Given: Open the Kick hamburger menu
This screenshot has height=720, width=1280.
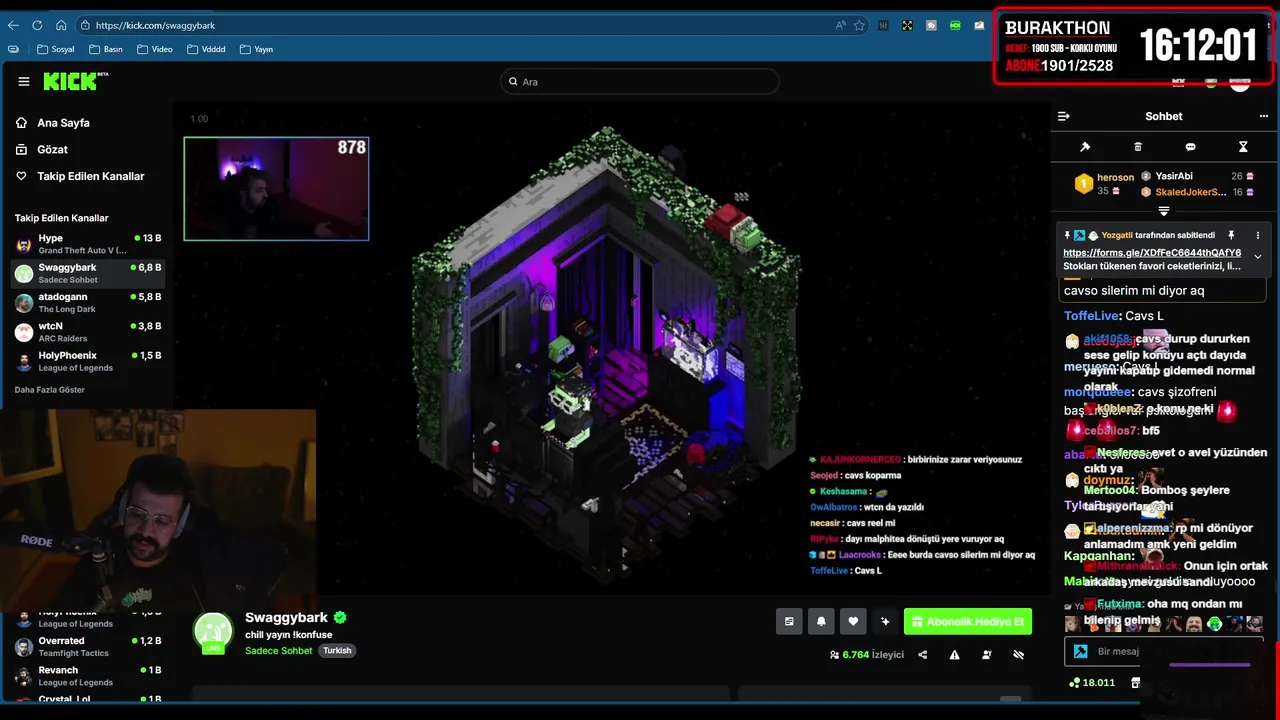Looking at the screenshot, I should (x=24, y=82).
